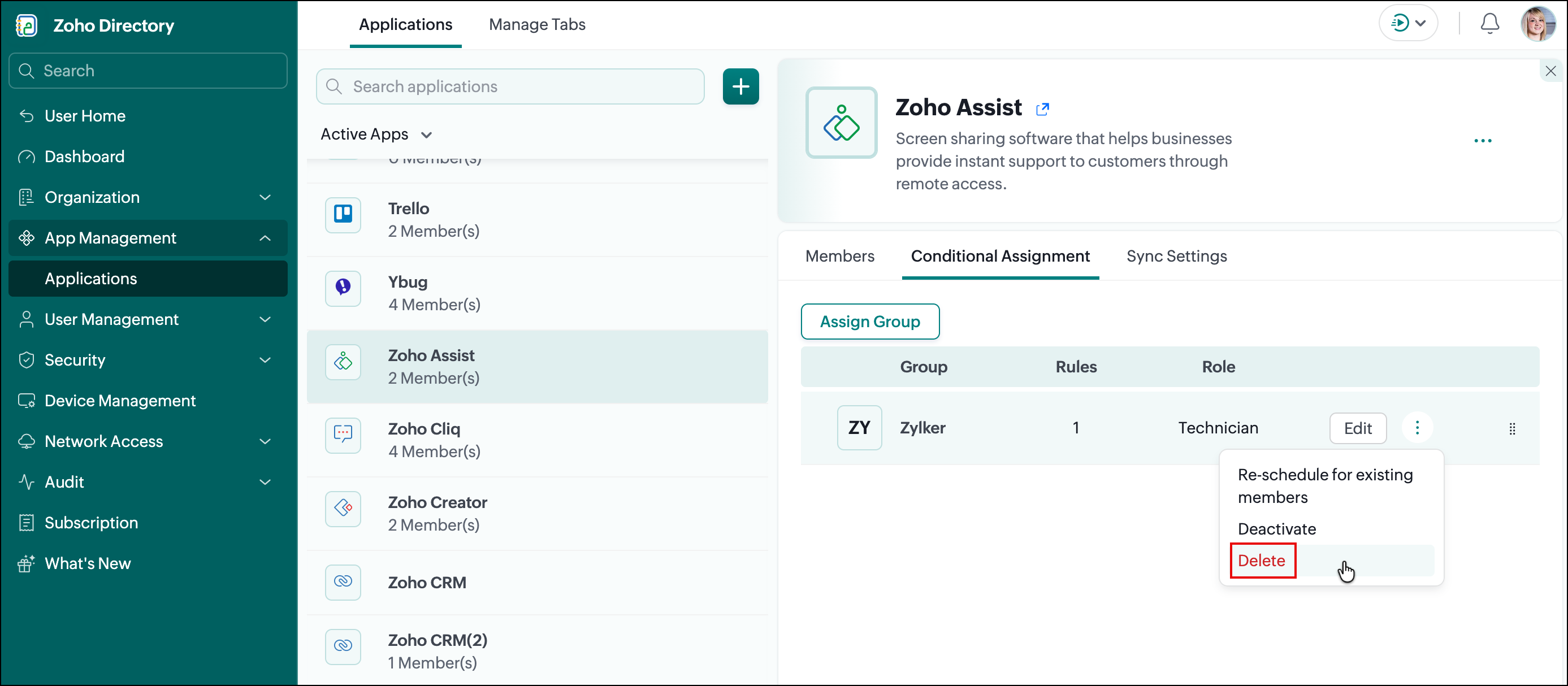
Task: Click the Technician role cell
Action: coord(1218,428)
